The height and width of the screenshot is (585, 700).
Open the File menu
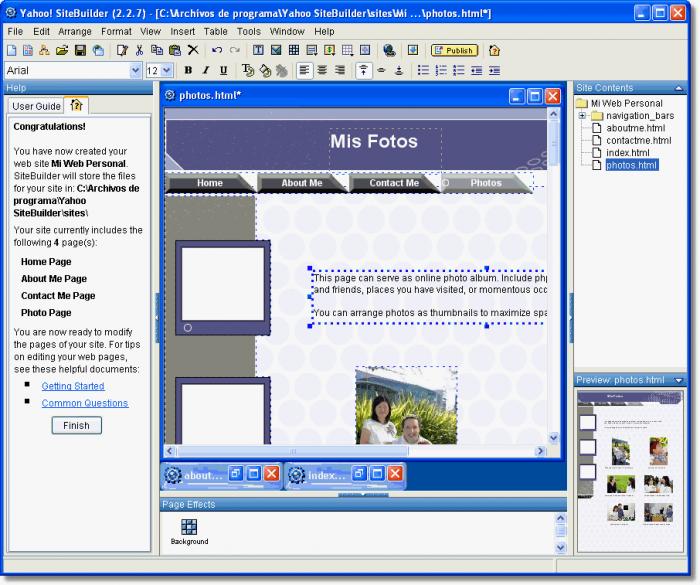(15, 32)
